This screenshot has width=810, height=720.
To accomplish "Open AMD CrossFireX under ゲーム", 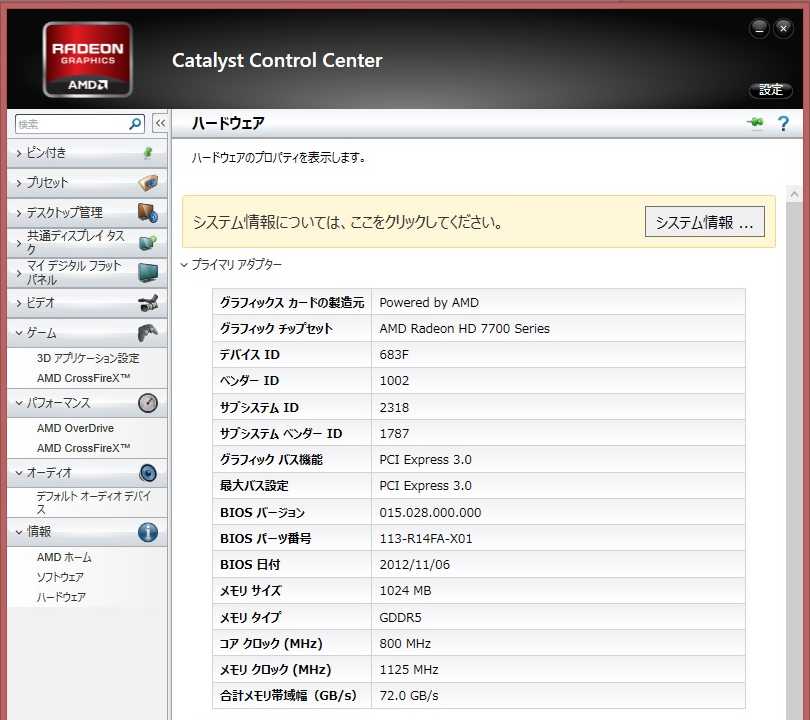I will coord(83,378).
